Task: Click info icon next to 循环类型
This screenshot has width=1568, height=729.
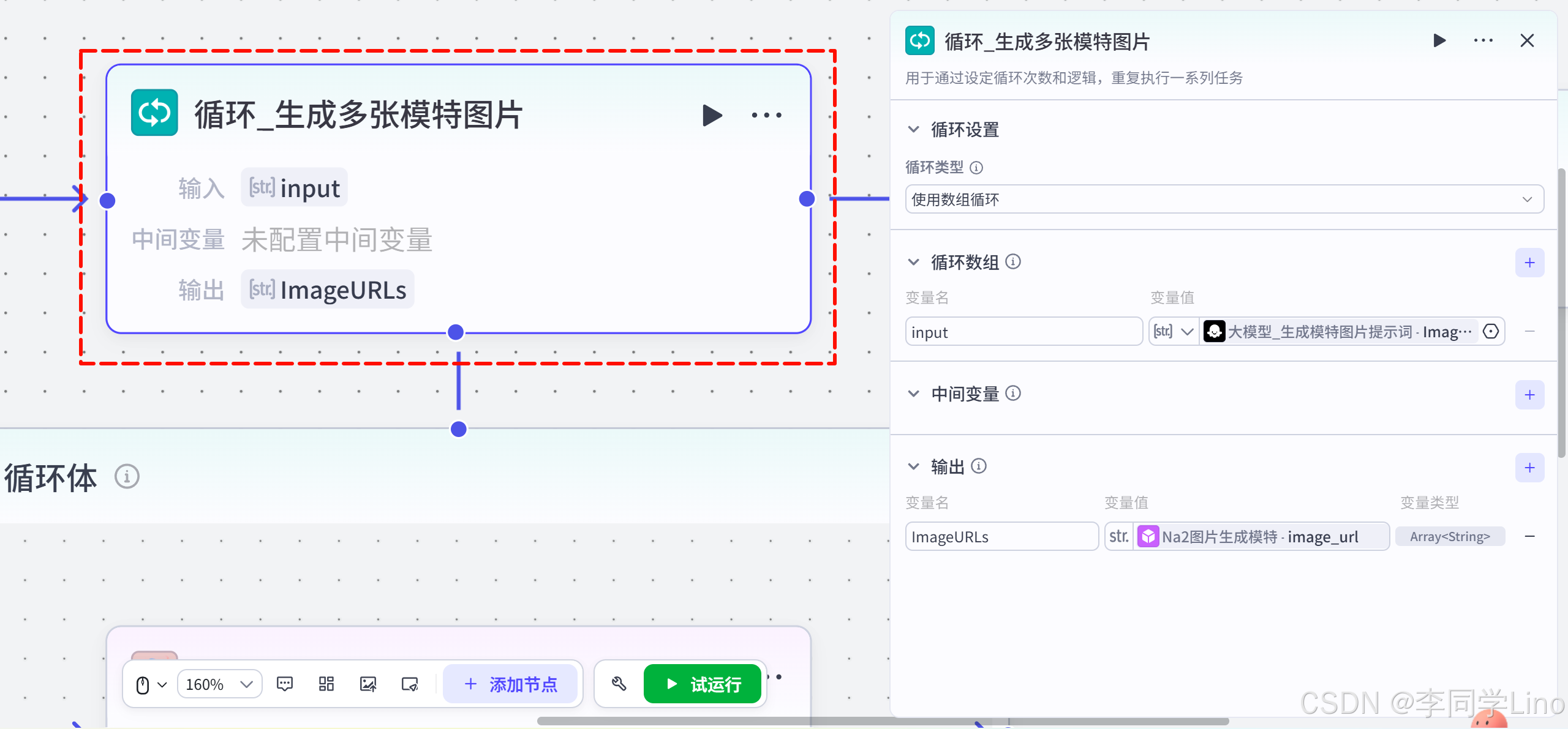Action: coord(977,168)
